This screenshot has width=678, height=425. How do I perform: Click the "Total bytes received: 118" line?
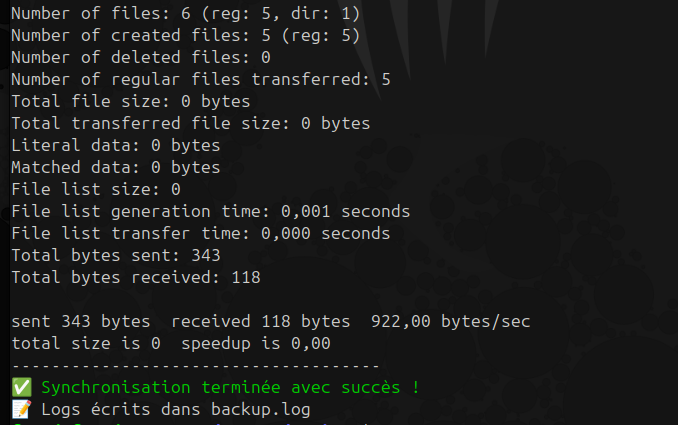coord(135,277)
